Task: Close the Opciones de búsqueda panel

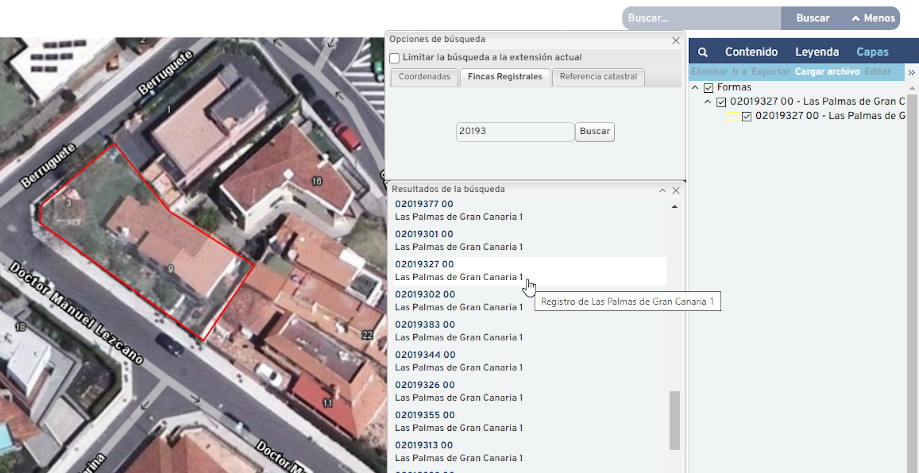Action: (676, 40)
